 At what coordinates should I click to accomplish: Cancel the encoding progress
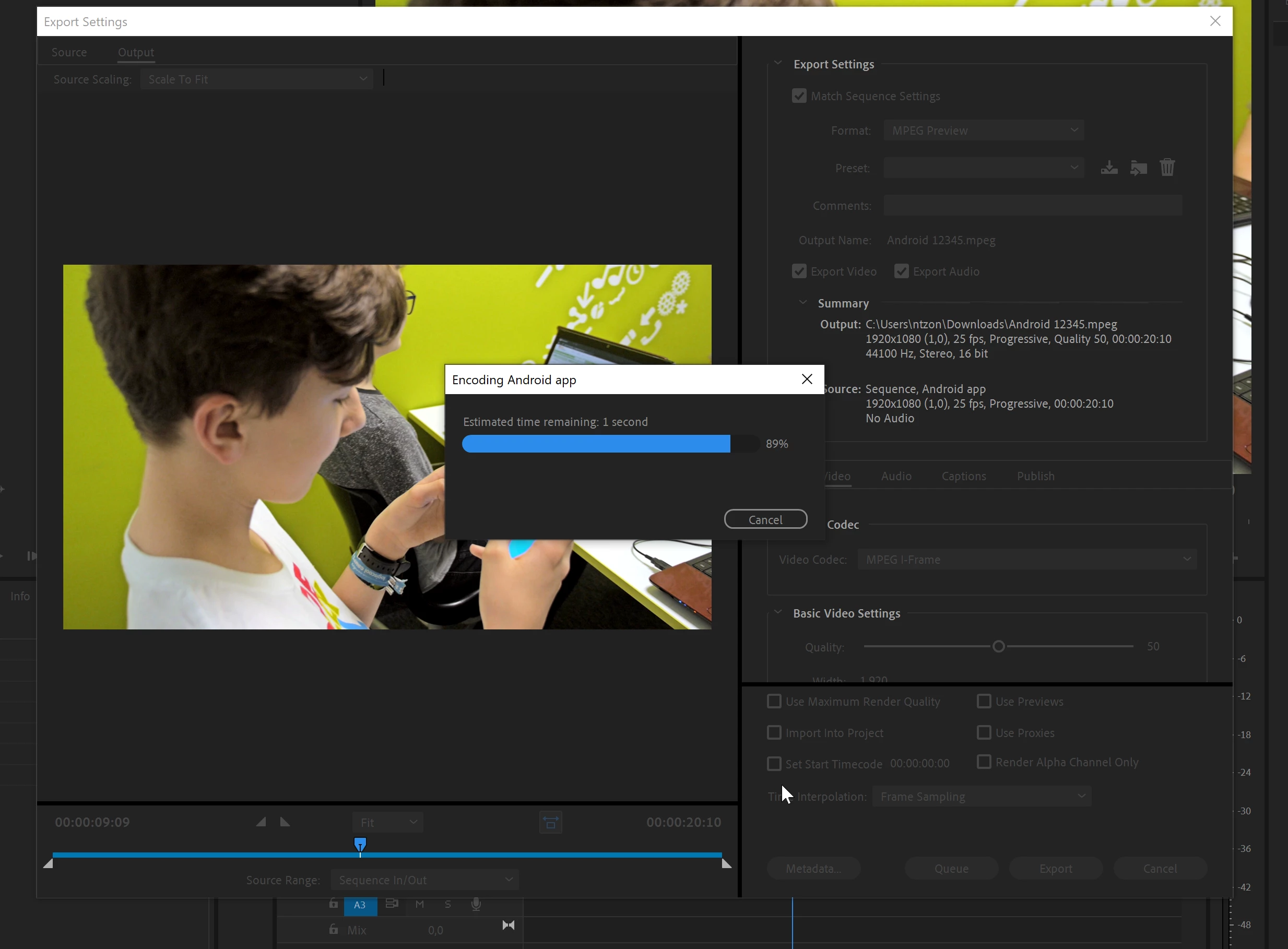tap(765, 519)
